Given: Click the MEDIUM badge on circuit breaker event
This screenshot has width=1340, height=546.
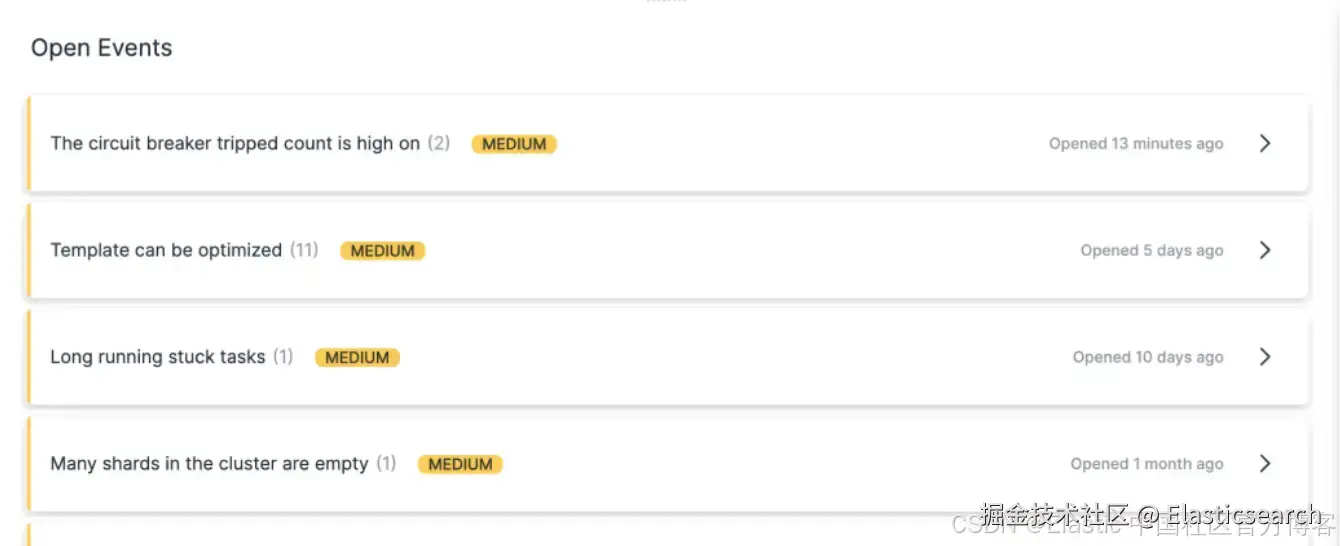Looking at the screenshot, I should pos(514,144).
